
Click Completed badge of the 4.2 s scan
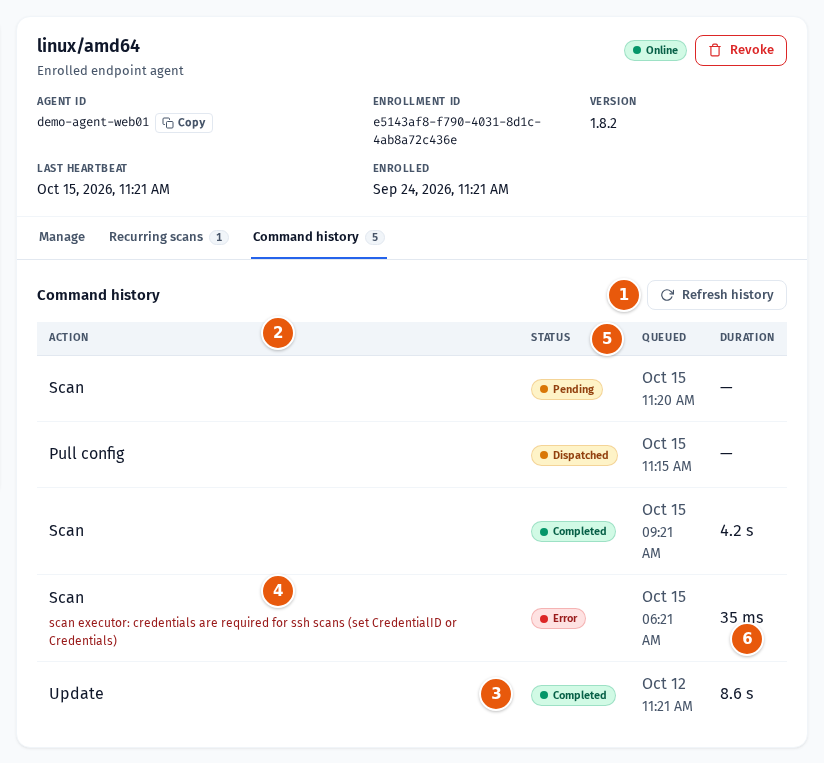[x=573, y=531]
